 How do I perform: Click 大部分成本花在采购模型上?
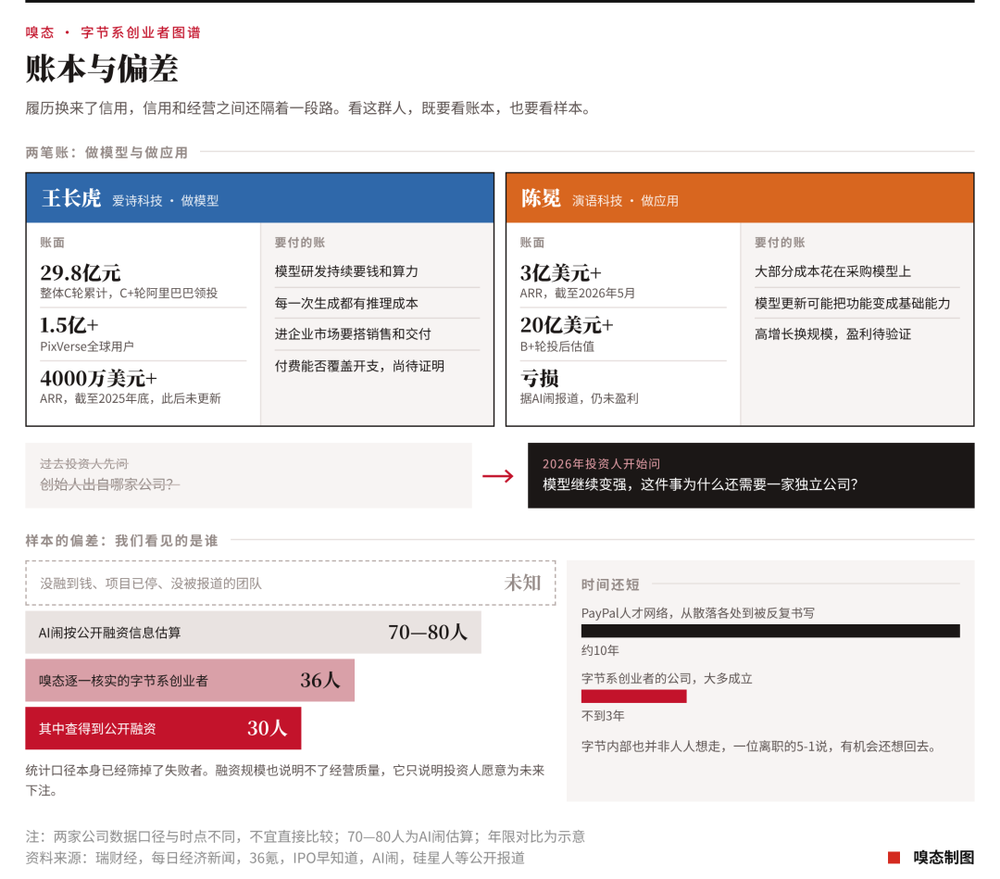(x=832, y=271)
